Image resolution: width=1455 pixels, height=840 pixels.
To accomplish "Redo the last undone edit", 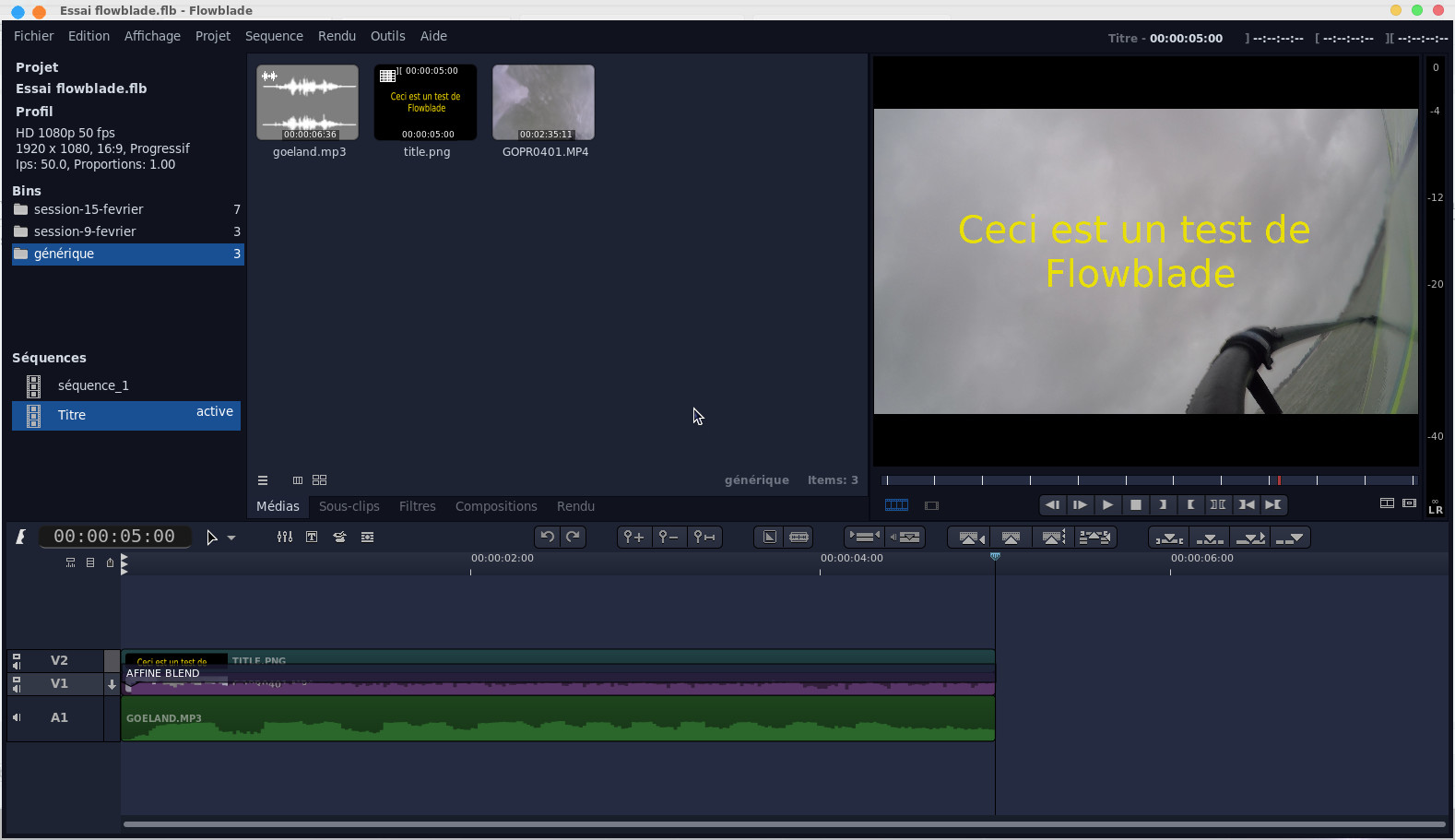I will click(x=573, y=537).
